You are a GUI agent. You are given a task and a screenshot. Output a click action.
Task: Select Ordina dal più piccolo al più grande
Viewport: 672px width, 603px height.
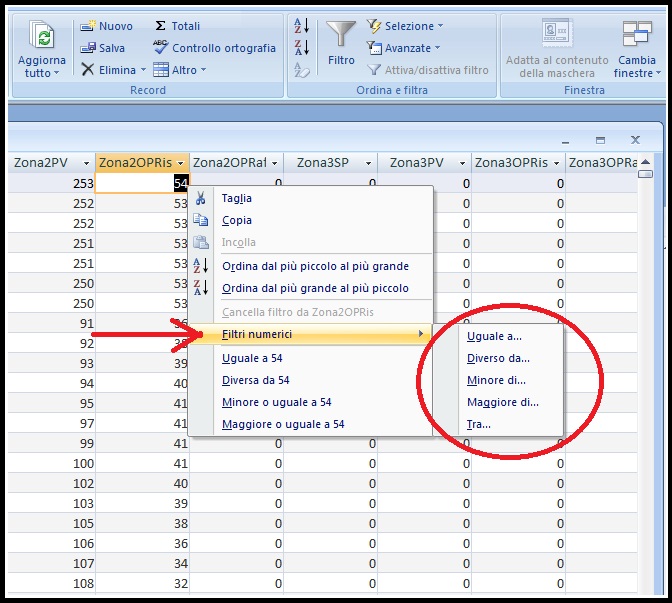[x=310, y=266]
